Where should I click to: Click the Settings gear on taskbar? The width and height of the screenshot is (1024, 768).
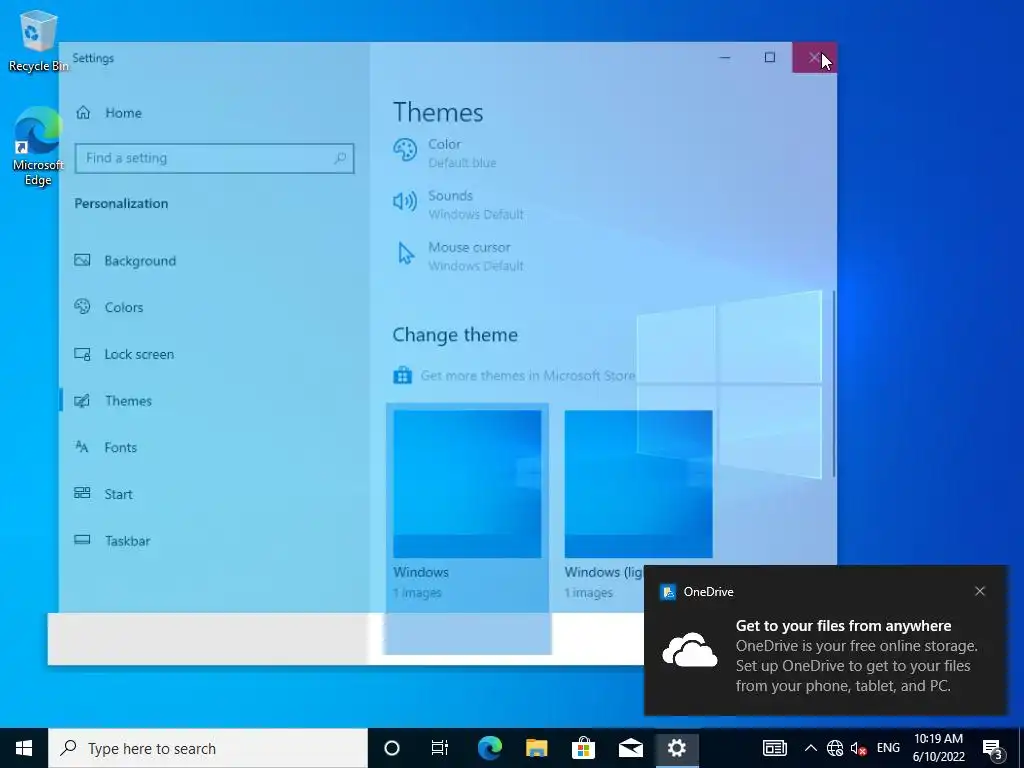click(x=677, y=748)
